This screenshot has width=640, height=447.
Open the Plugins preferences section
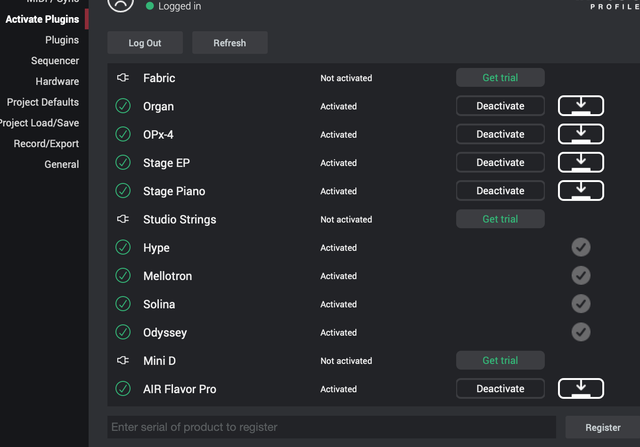tap(62, 40)
